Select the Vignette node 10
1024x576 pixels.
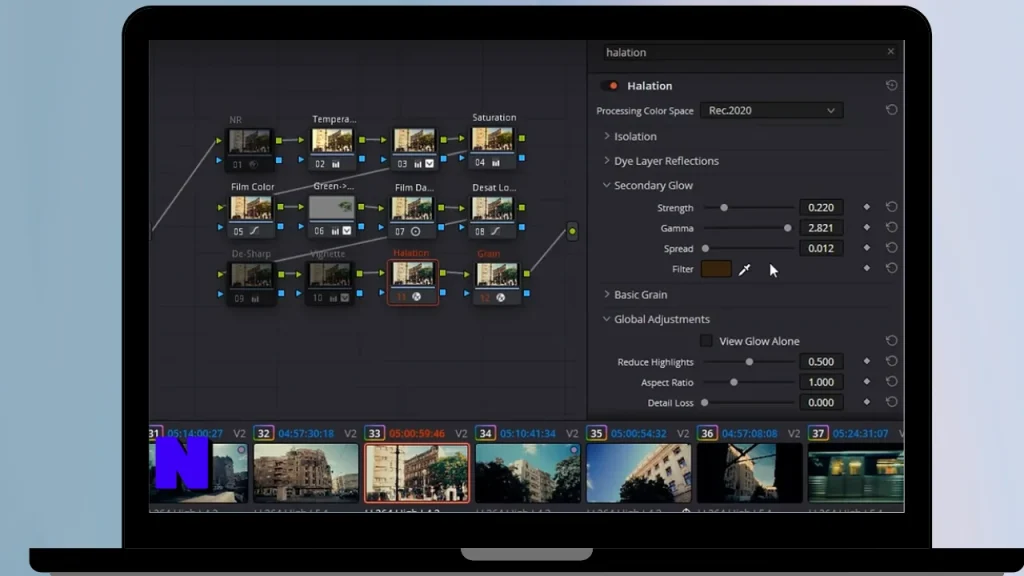pyautogui.click(x=330, y=283)
